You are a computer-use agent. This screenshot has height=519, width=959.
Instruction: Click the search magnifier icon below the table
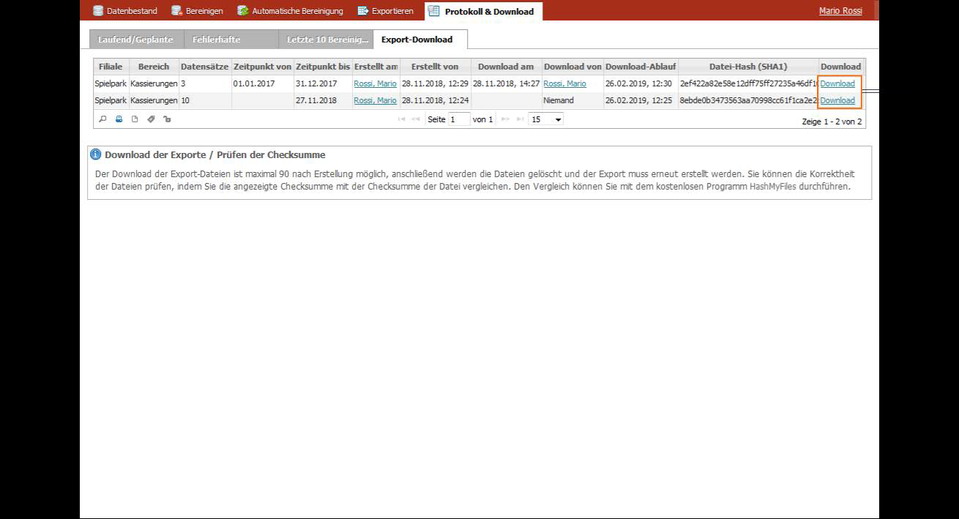tap(103, 119)
